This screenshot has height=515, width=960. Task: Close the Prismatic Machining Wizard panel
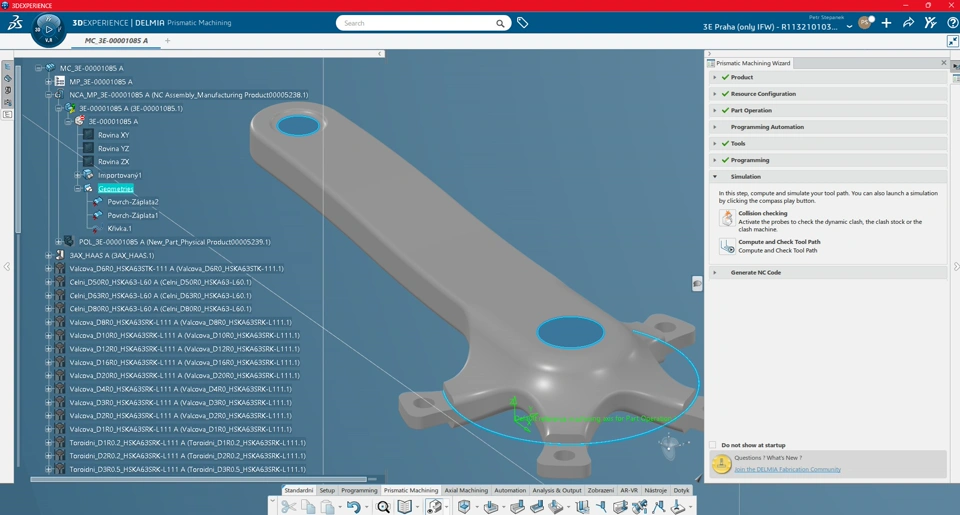(x=943, y=62)
